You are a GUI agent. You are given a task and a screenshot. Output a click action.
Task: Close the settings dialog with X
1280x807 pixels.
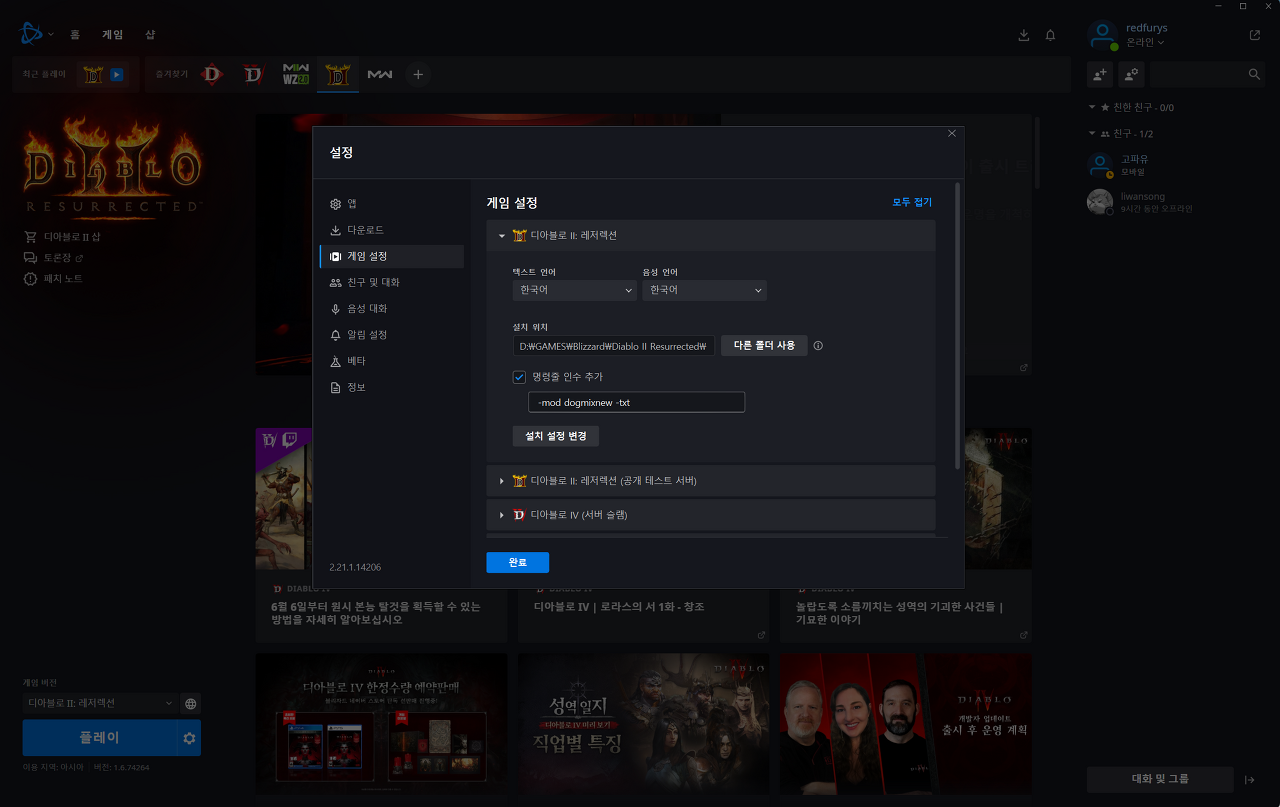point(952,133)
